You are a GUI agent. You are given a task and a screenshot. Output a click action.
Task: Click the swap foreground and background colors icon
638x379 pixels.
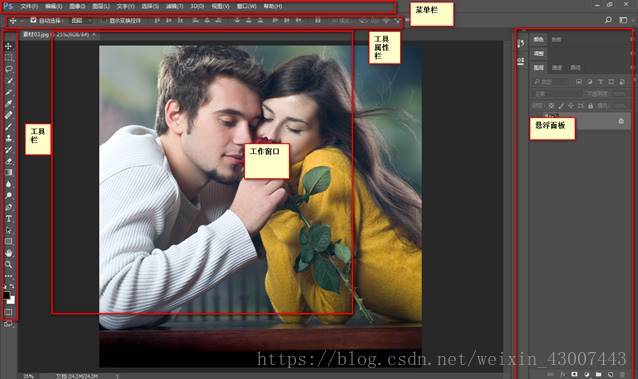point(12,287)
